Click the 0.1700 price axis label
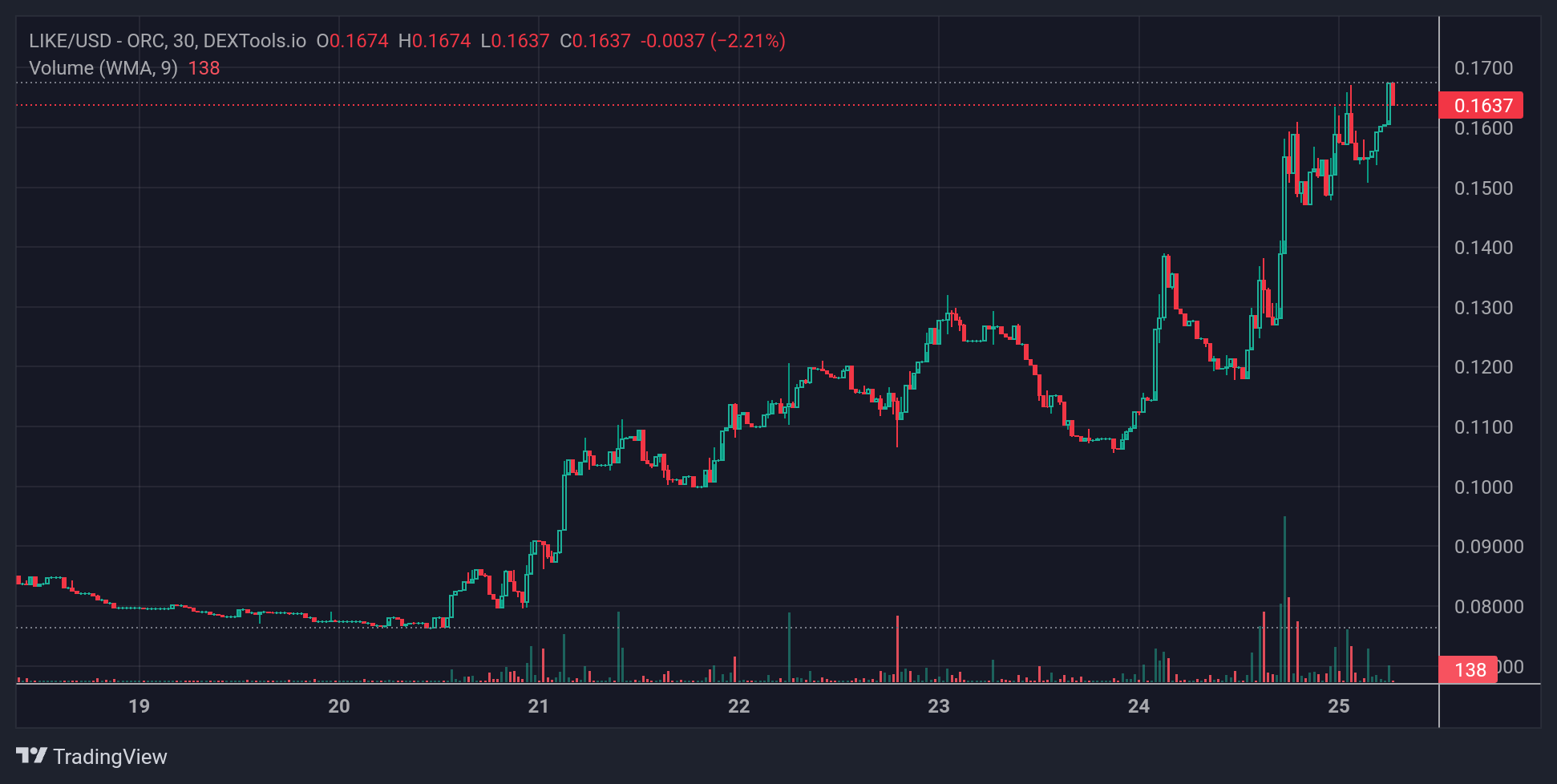Viewport: 1557px width, 784px height. pyautogui.click(x=1483, y=68)
